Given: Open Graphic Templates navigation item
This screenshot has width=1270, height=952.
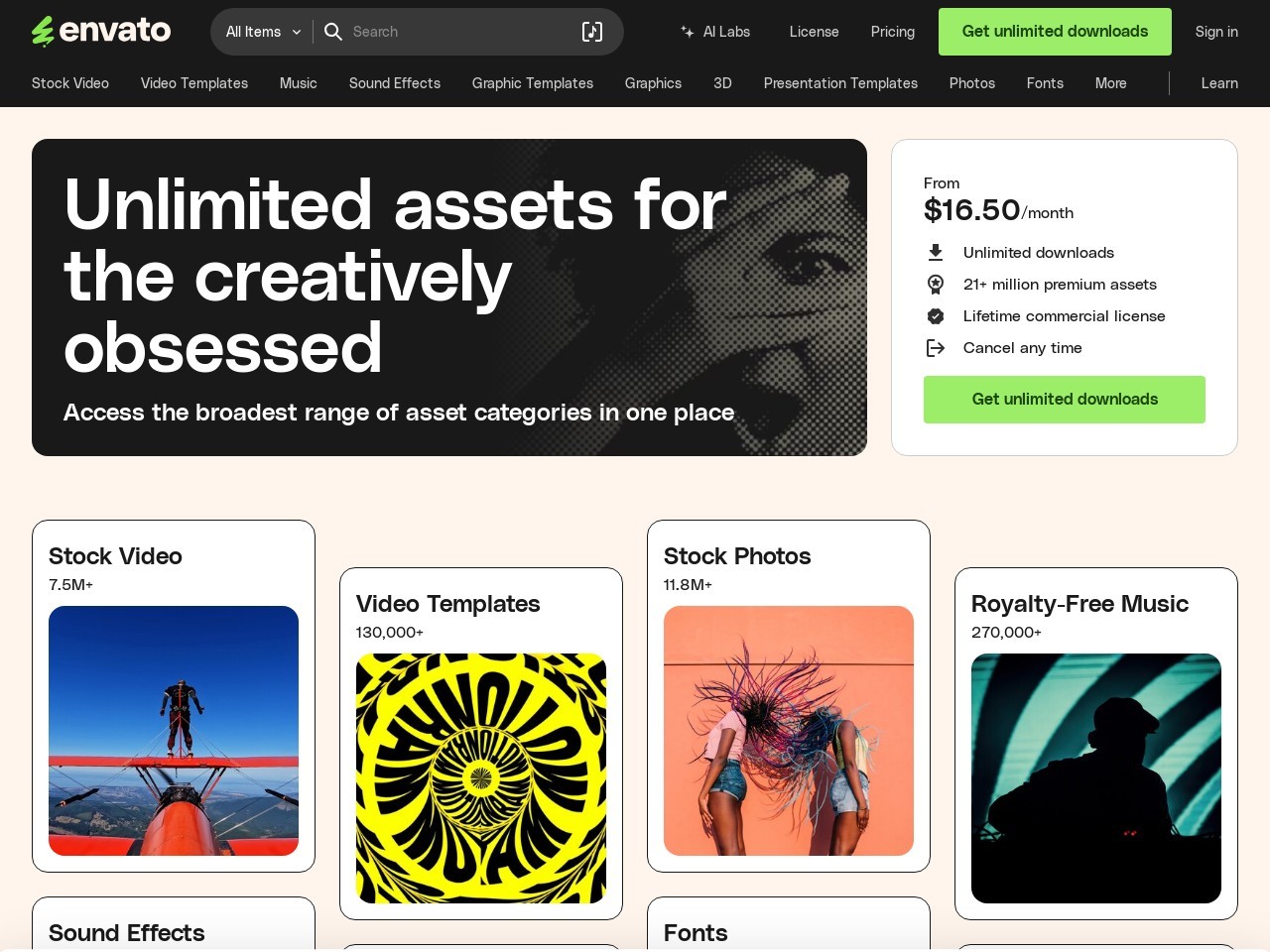Looking at the screenshot, I should [533, 83].
